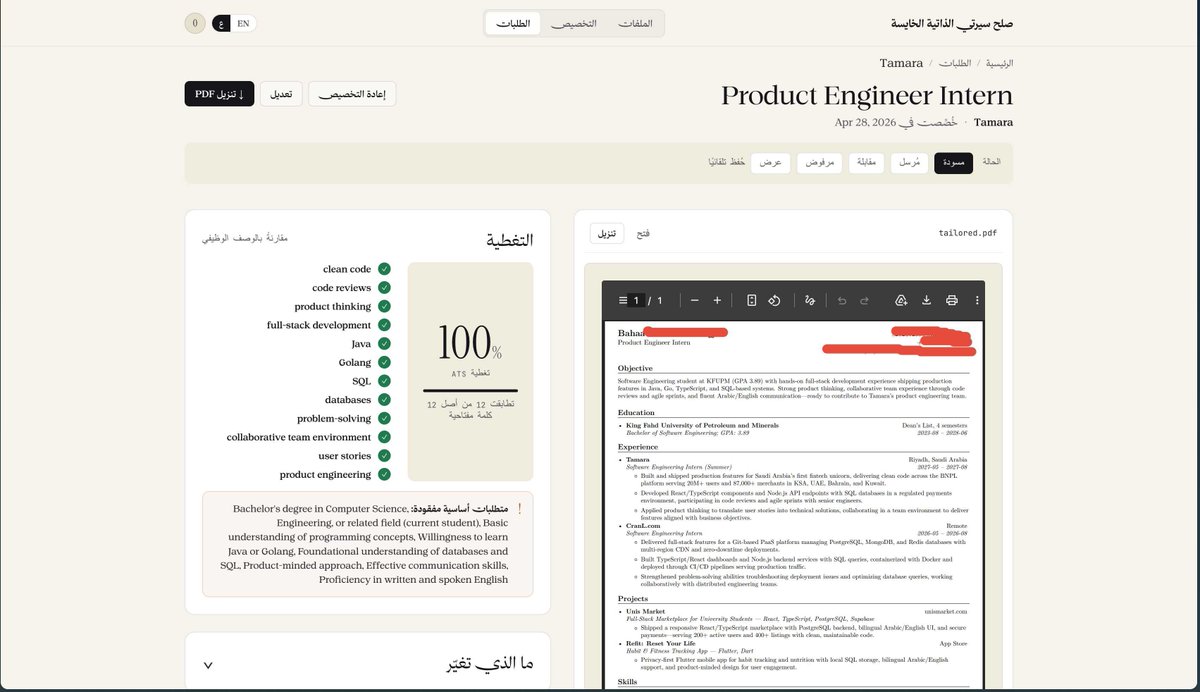Click the PDF page number input field

[x=637, y=300]
